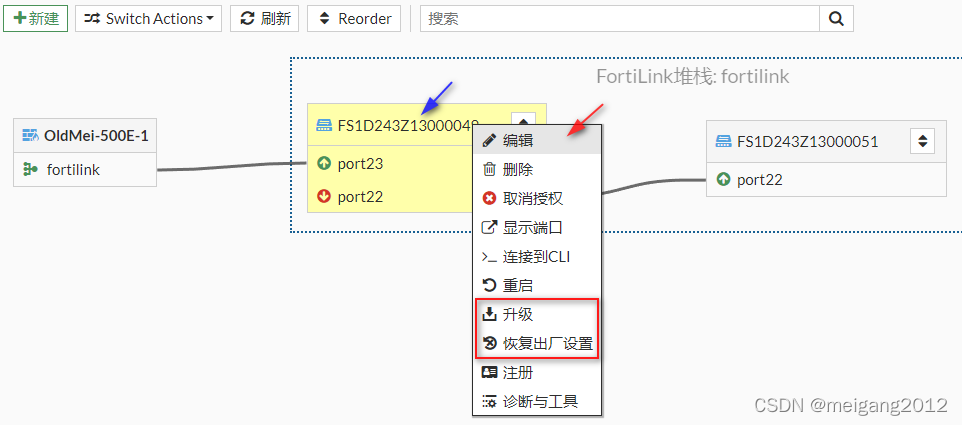Image resolution: width=962 pixels, height=425 pixels.
Task: Select 注册 in the context menu
Action: (x=537, y=372)
